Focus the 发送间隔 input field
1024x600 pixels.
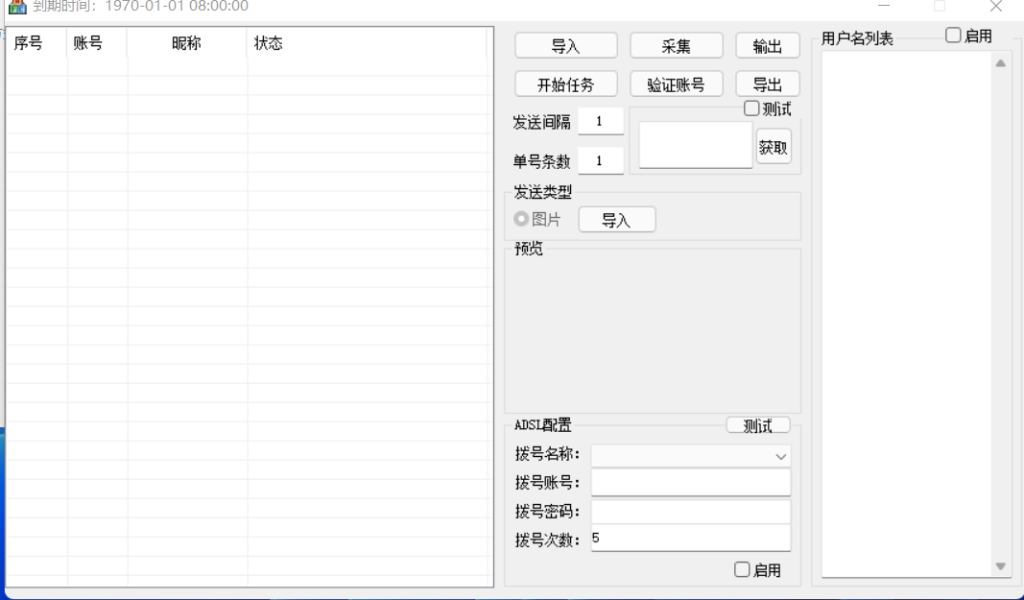click(x=600, y=121)
